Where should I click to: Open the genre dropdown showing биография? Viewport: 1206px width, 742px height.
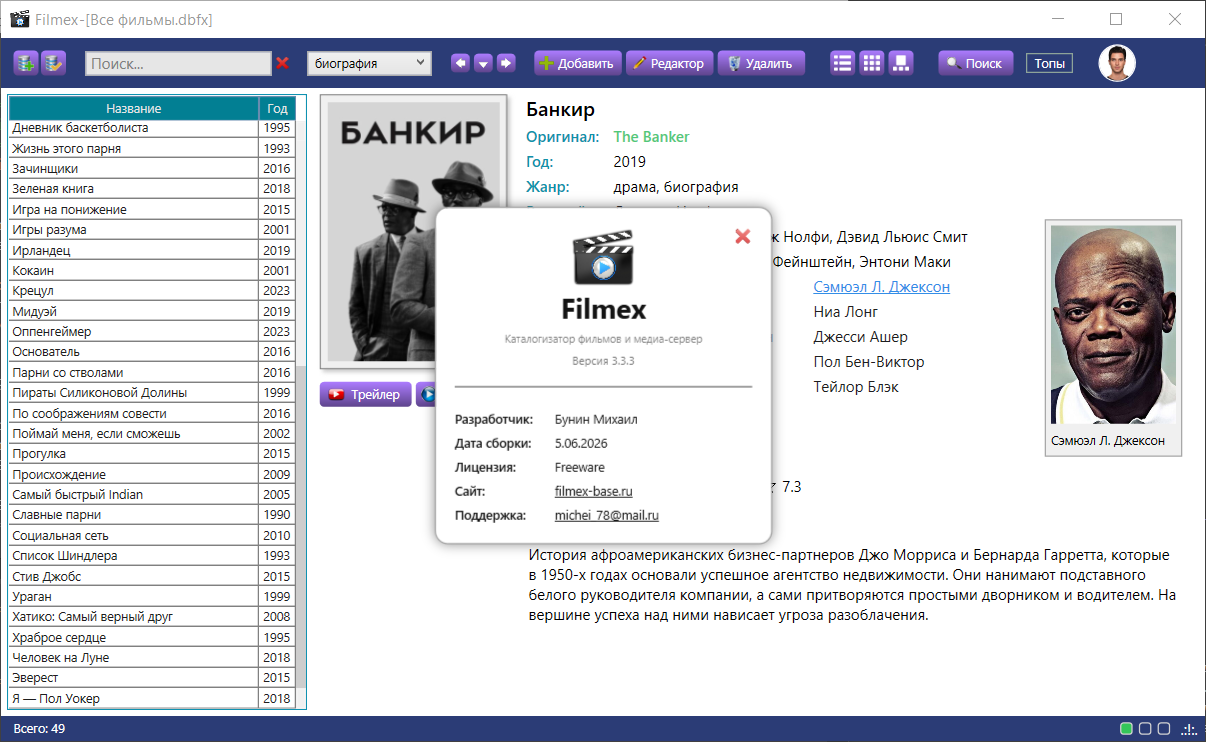[369, 63]
